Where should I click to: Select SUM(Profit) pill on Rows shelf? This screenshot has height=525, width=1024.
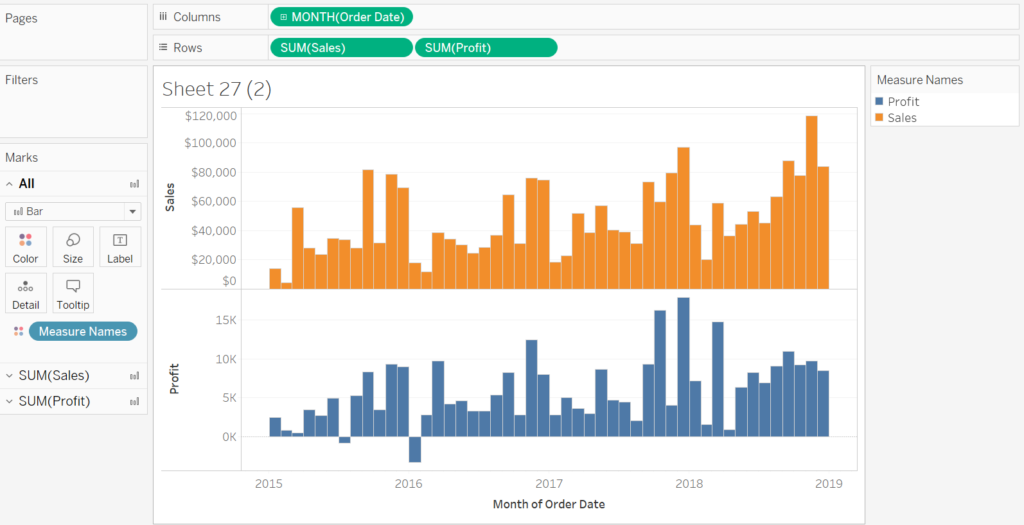click(486, 47)
